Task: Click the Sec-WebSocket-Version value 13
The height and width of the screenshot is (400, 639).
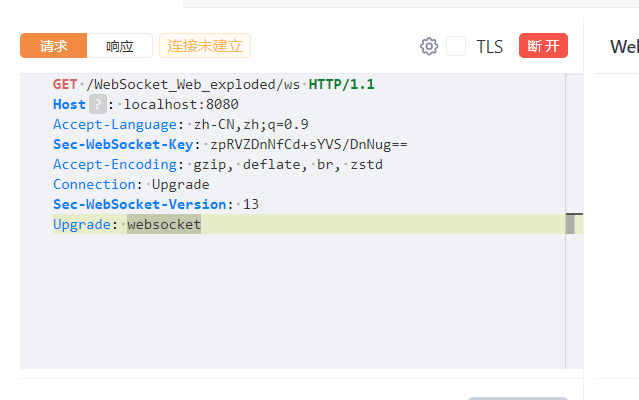Action: (251, 204)
